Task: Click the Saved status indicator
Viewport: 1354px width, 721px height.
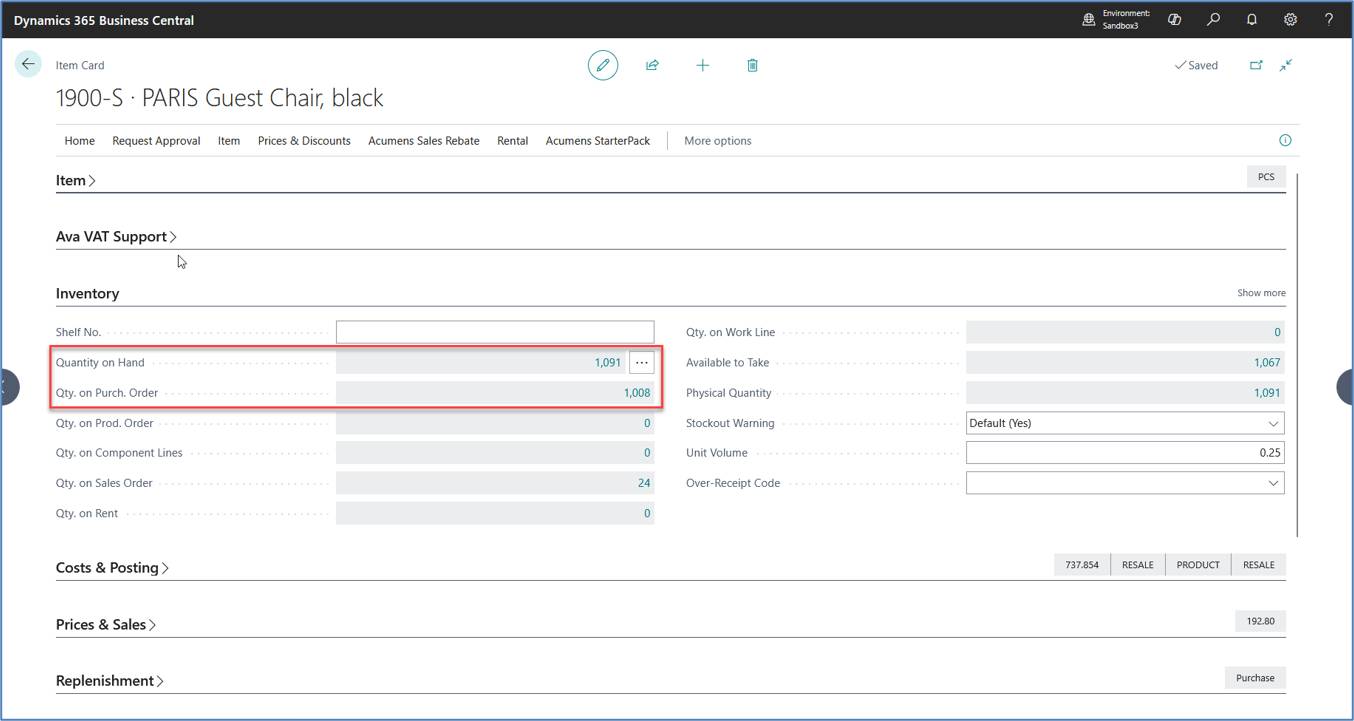Action: coord(1196,65)
